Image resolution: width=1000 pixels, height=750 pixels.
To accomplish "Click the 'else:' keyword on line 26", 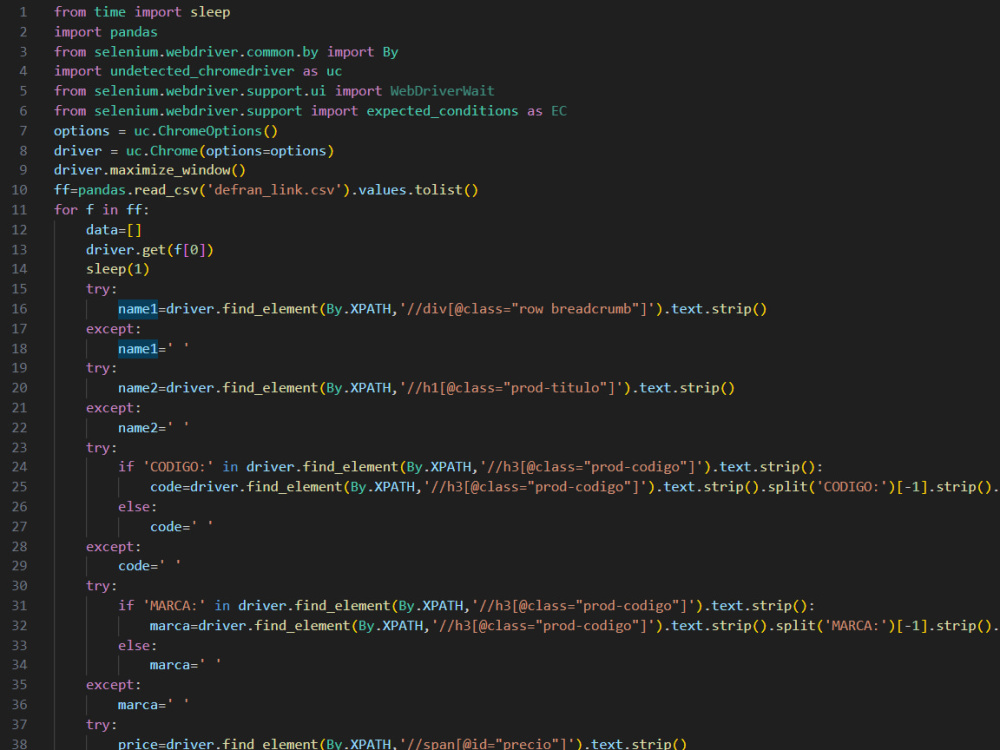I will [x=137, y=506].
